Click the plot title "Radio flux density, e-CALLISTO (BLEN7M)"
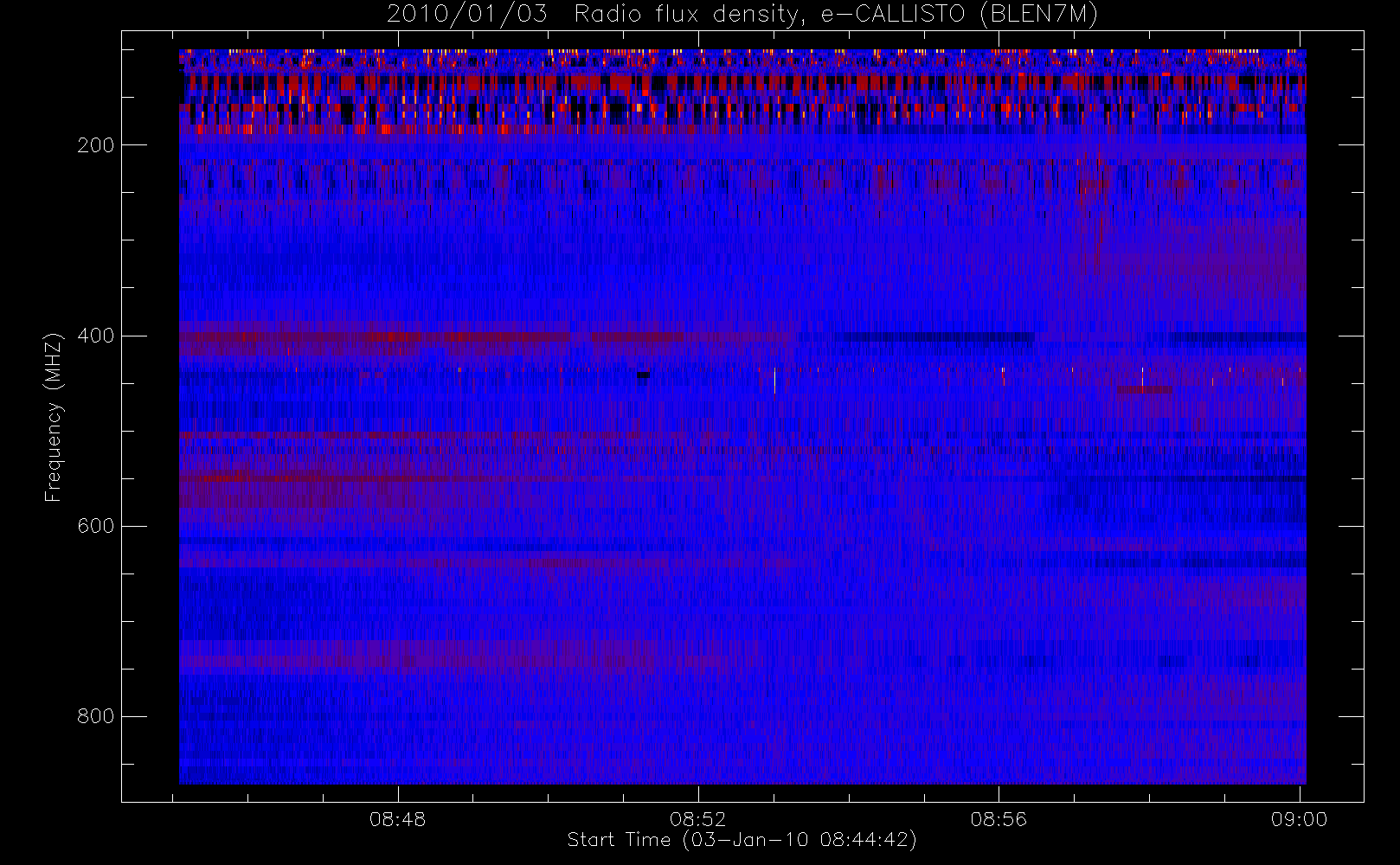Viewport: 1400px width, 865px height. tap(837, 15)
